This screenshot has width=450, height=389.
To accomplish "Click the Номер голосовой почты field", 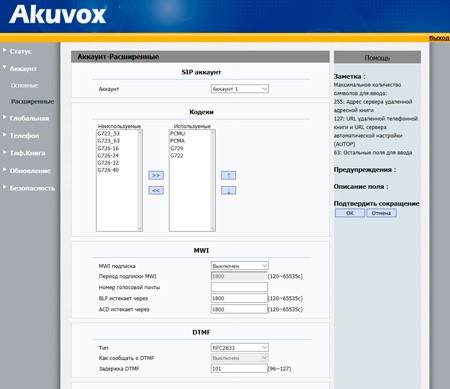I will coord(239,287).
